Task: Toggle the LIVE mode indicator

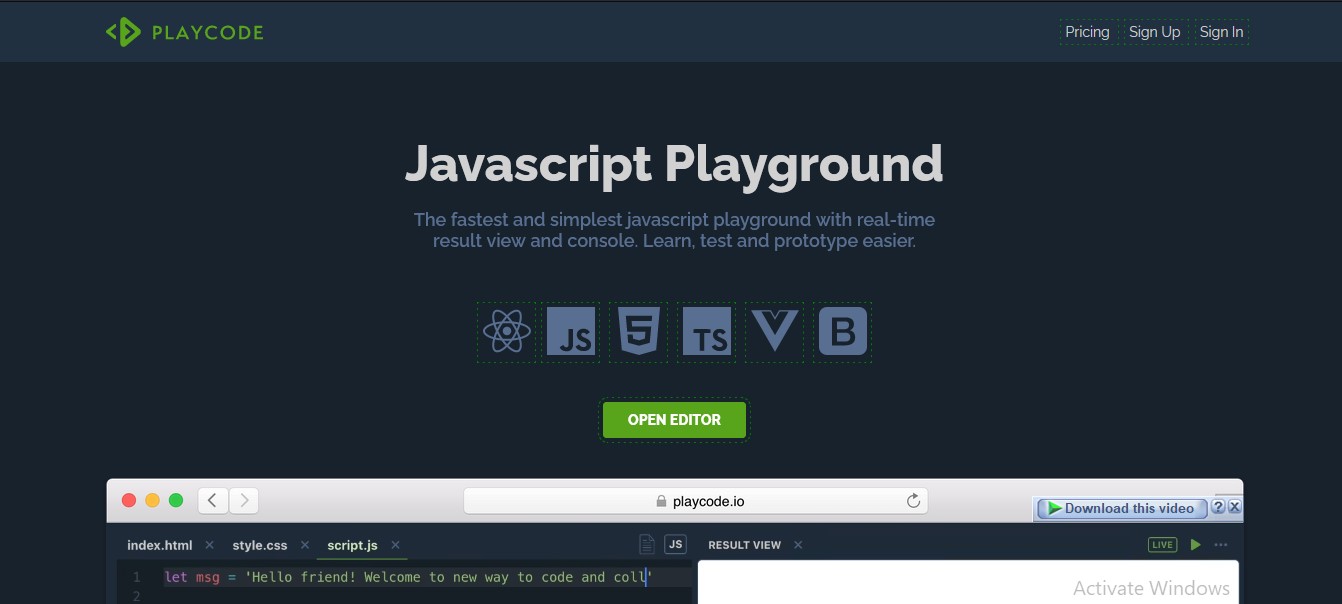Action: [1162, 544]
